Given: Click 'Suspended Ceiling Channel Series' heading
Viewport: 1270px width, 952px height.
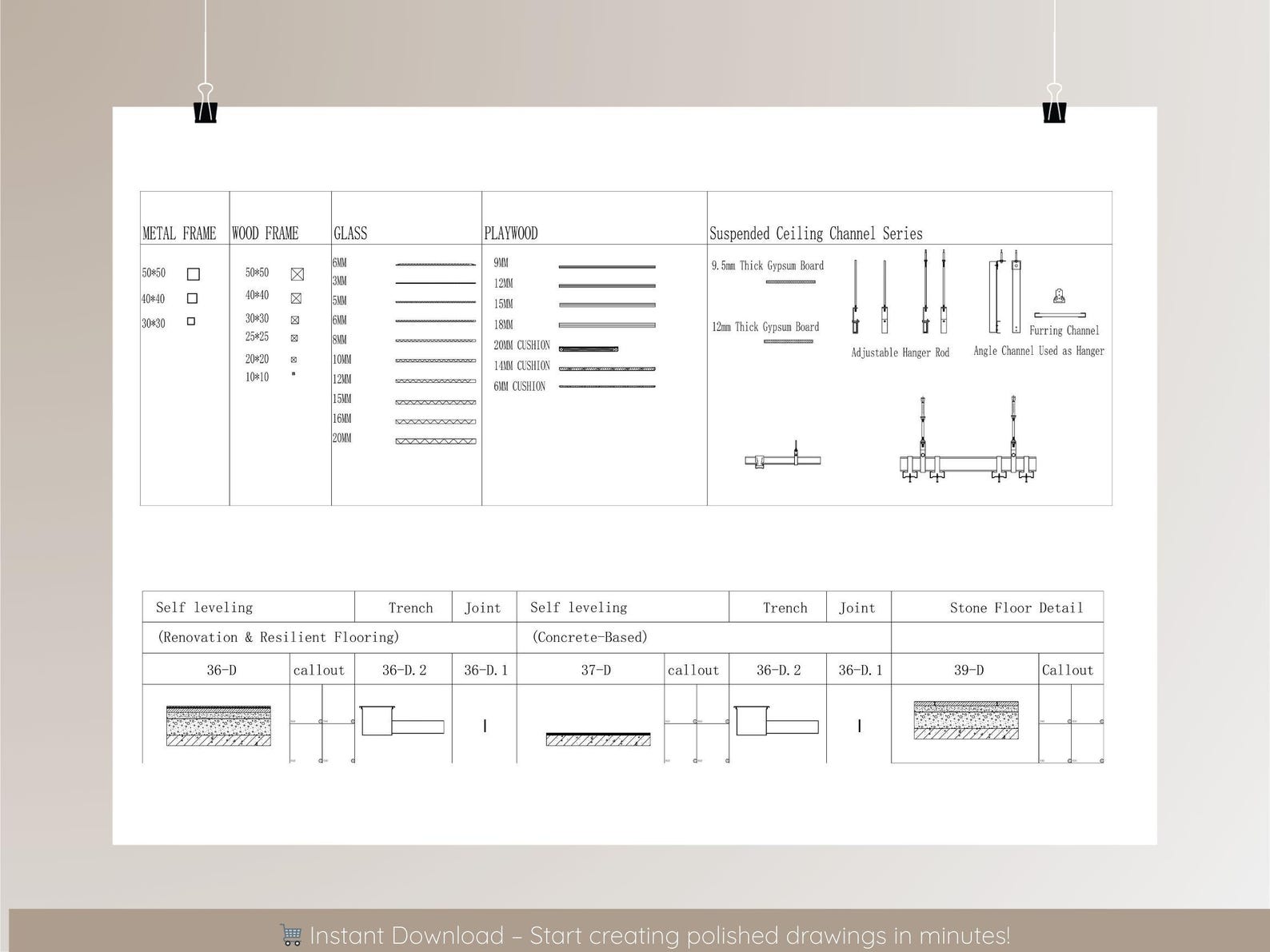Looking at the screenshot, I should tap(816, 233).
